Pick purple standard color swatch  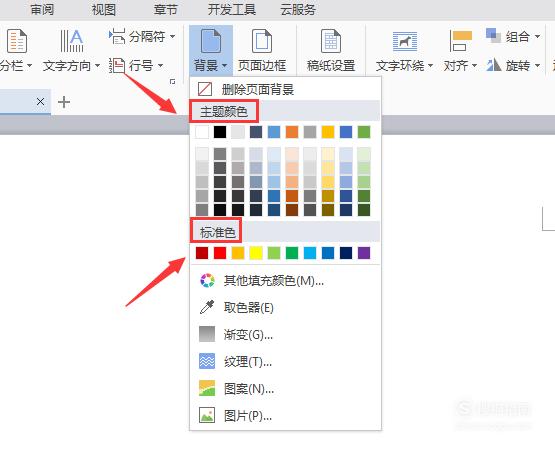point(364,253)
